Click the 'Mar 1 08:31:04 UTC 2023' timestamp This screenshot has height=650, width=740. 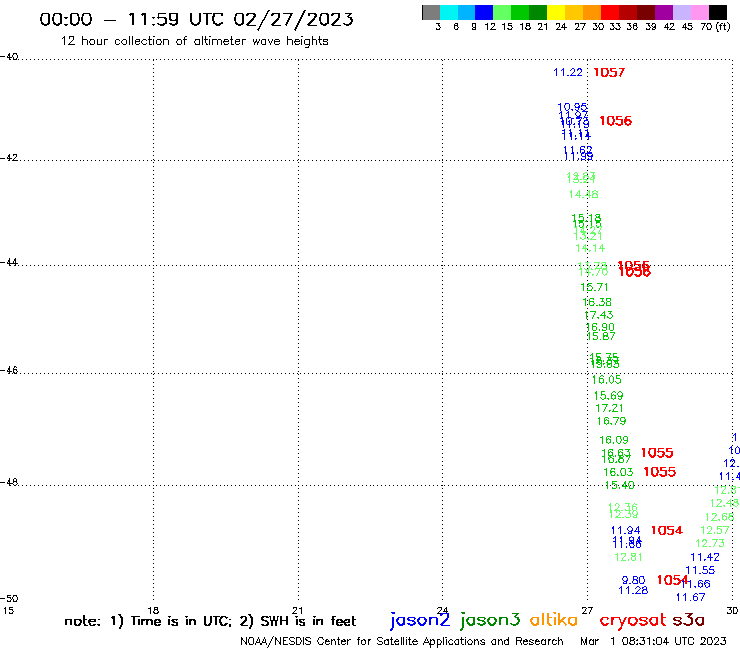653,641
